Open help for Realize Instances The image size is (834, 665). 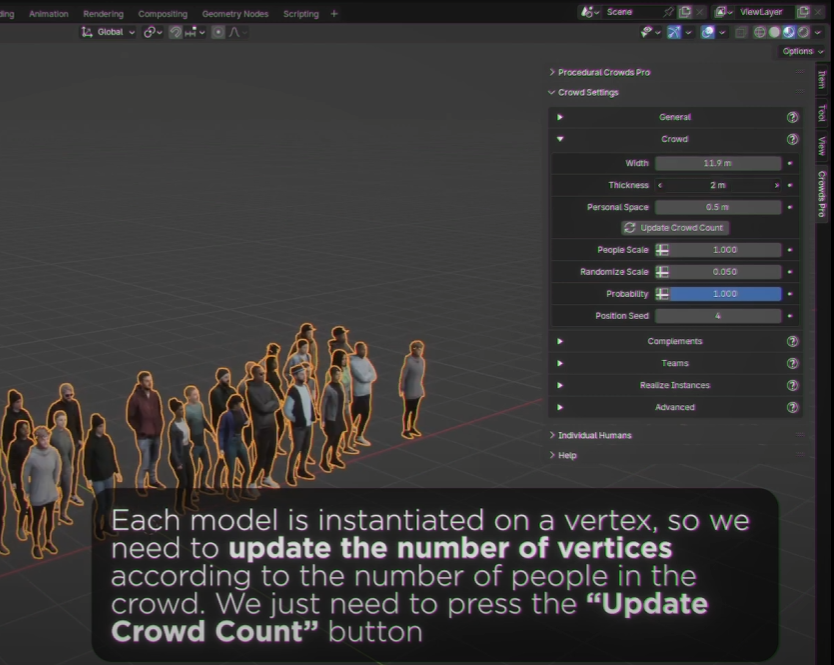[792, 385]
